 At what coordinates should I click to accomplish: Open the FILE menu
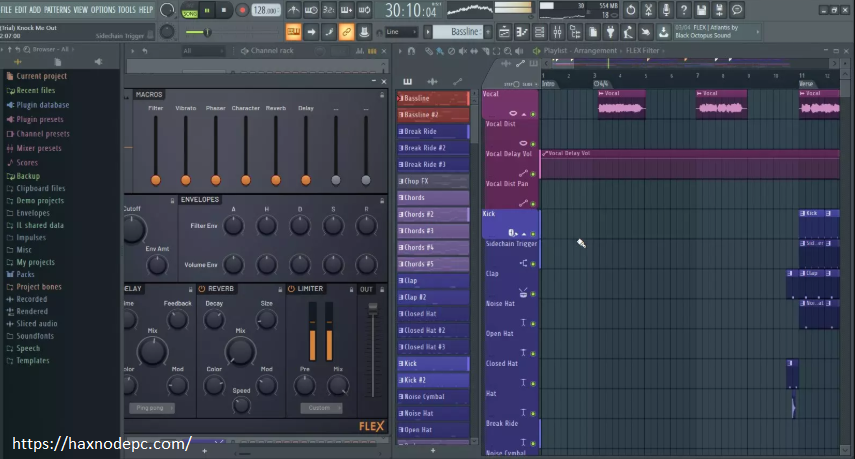(x=6, y=10)
